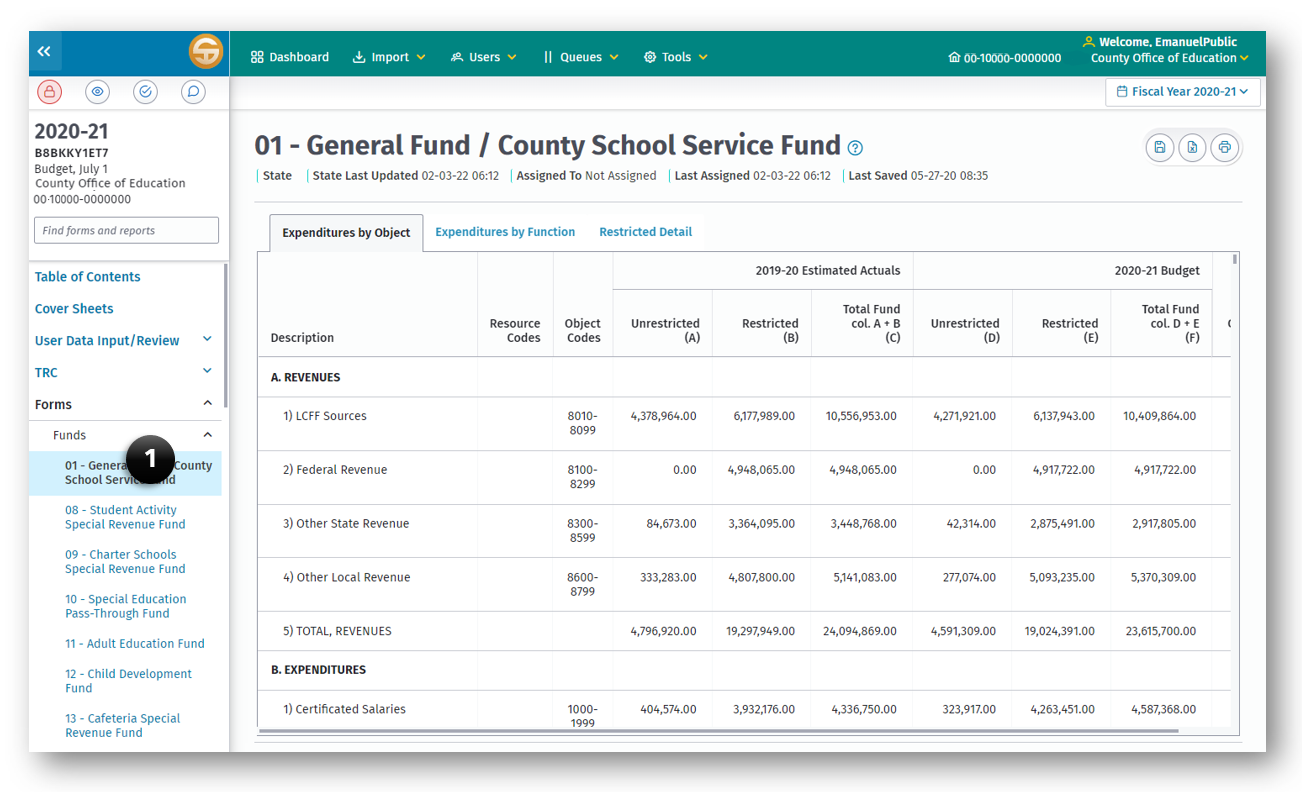Click the Dashboard navigation item

click(x=290, y=57)
